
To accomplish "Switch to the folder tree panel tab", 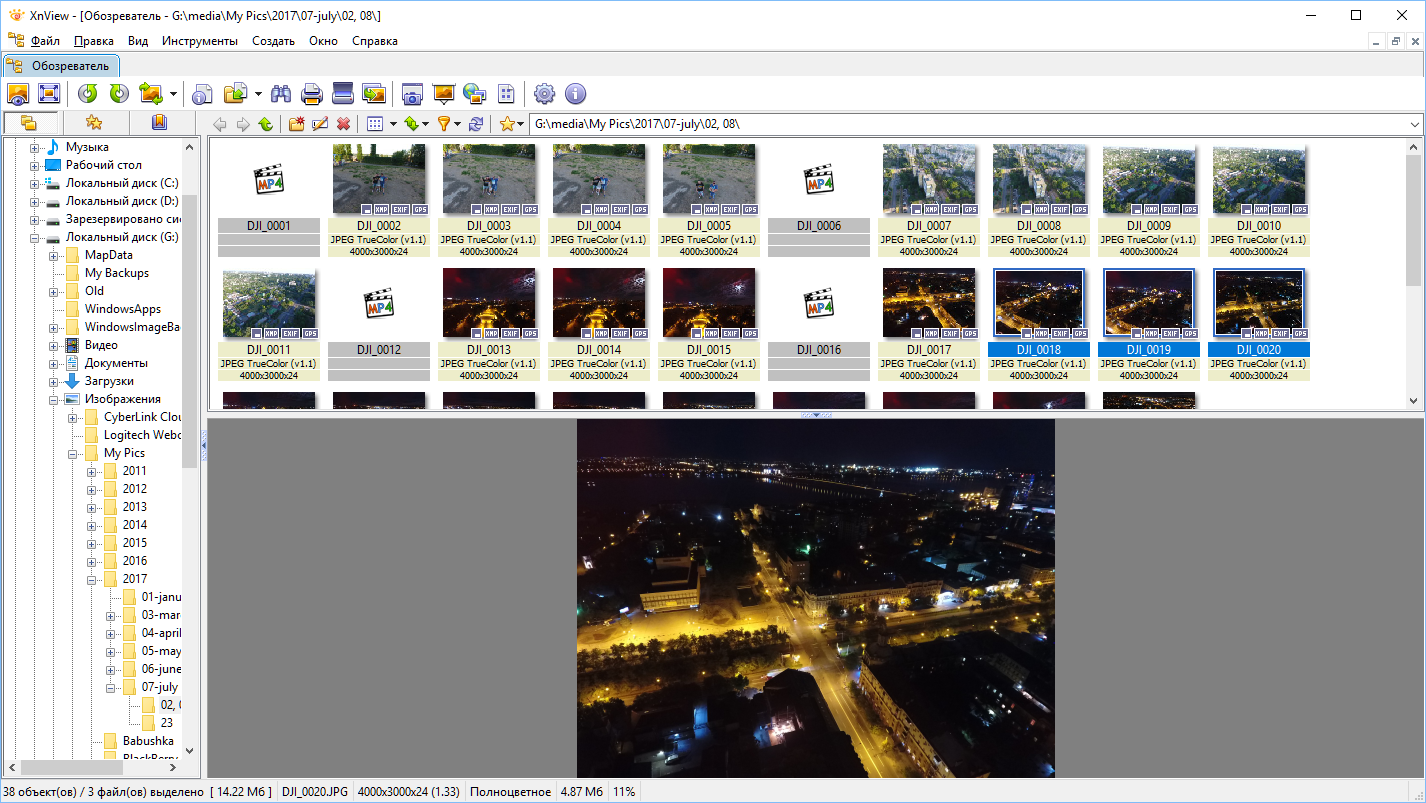I will point(29,123).
